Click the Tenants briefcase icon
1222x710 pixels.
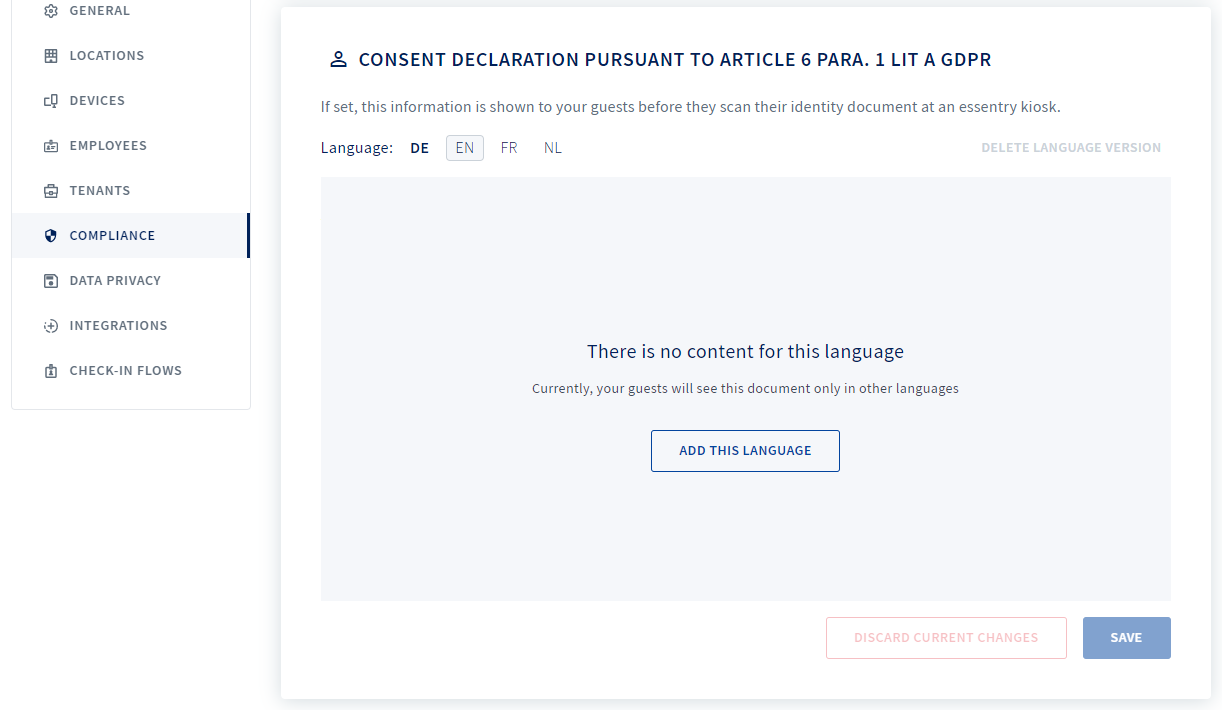(x=51, y=191)
